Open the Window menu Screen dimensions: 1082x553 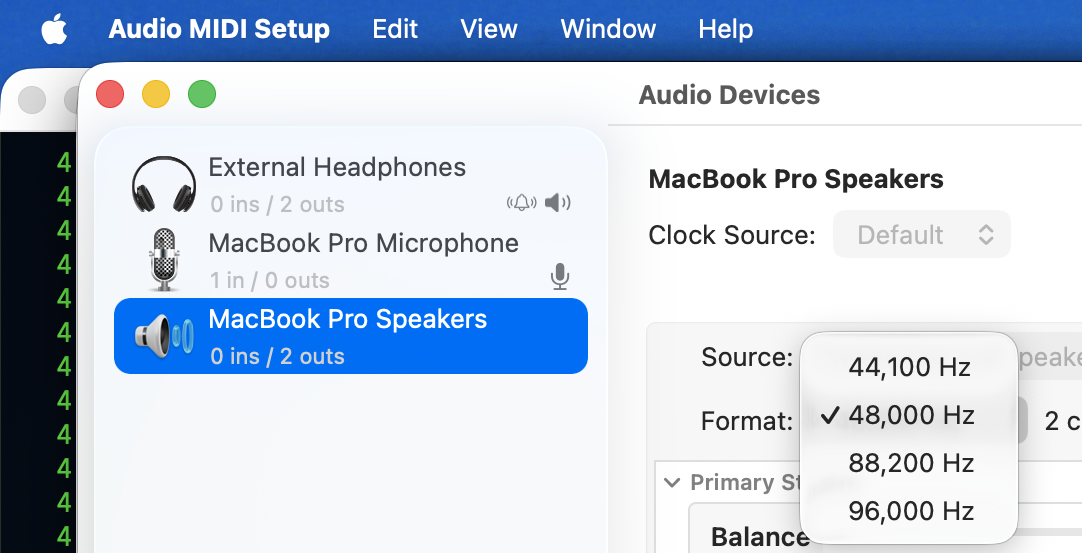coord(608,30)
